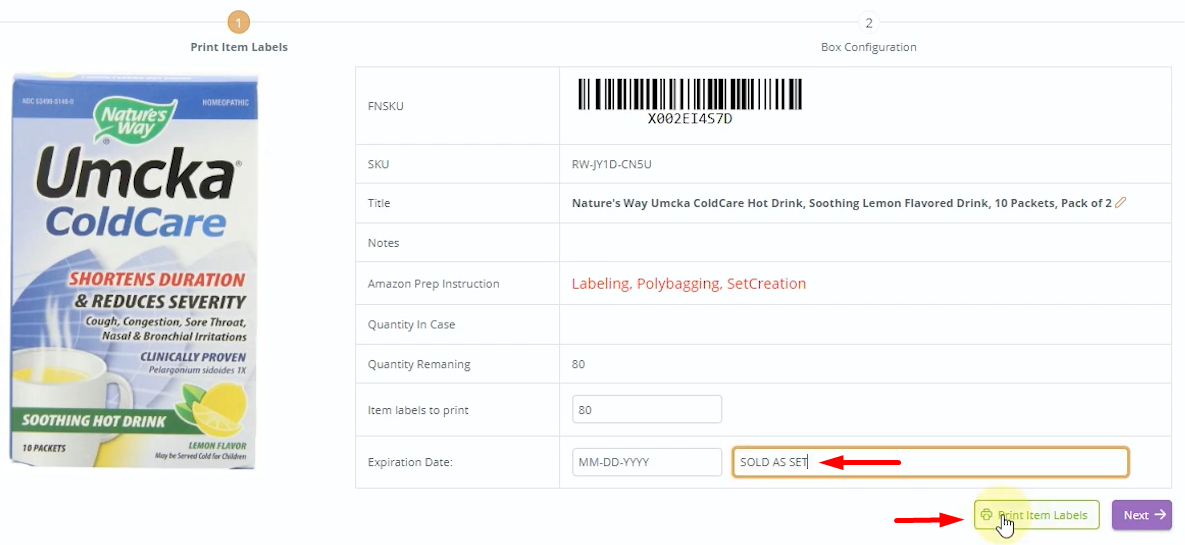
Task: Click the Expiration Date label
Action: pyautogui.click(x=410, y=462)
